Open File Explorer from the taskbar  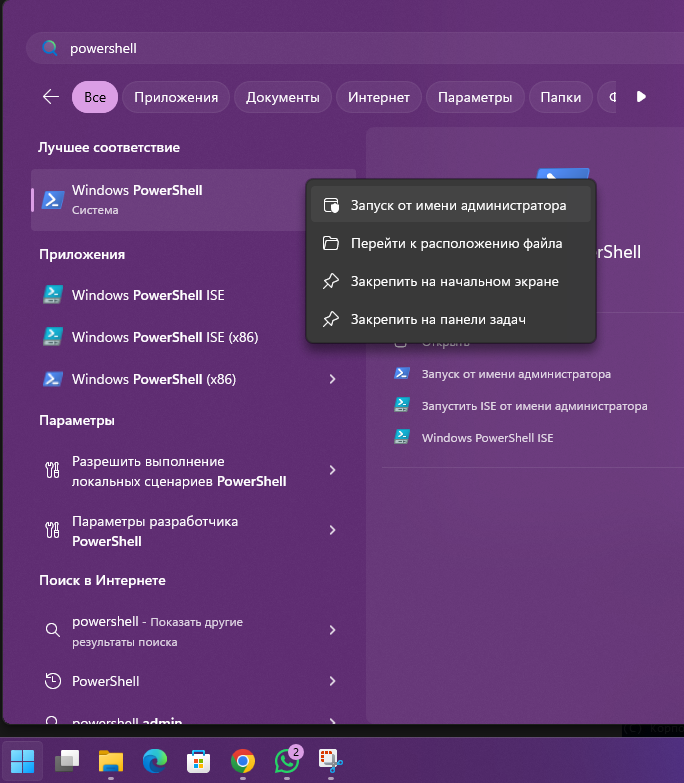point(111,761)
